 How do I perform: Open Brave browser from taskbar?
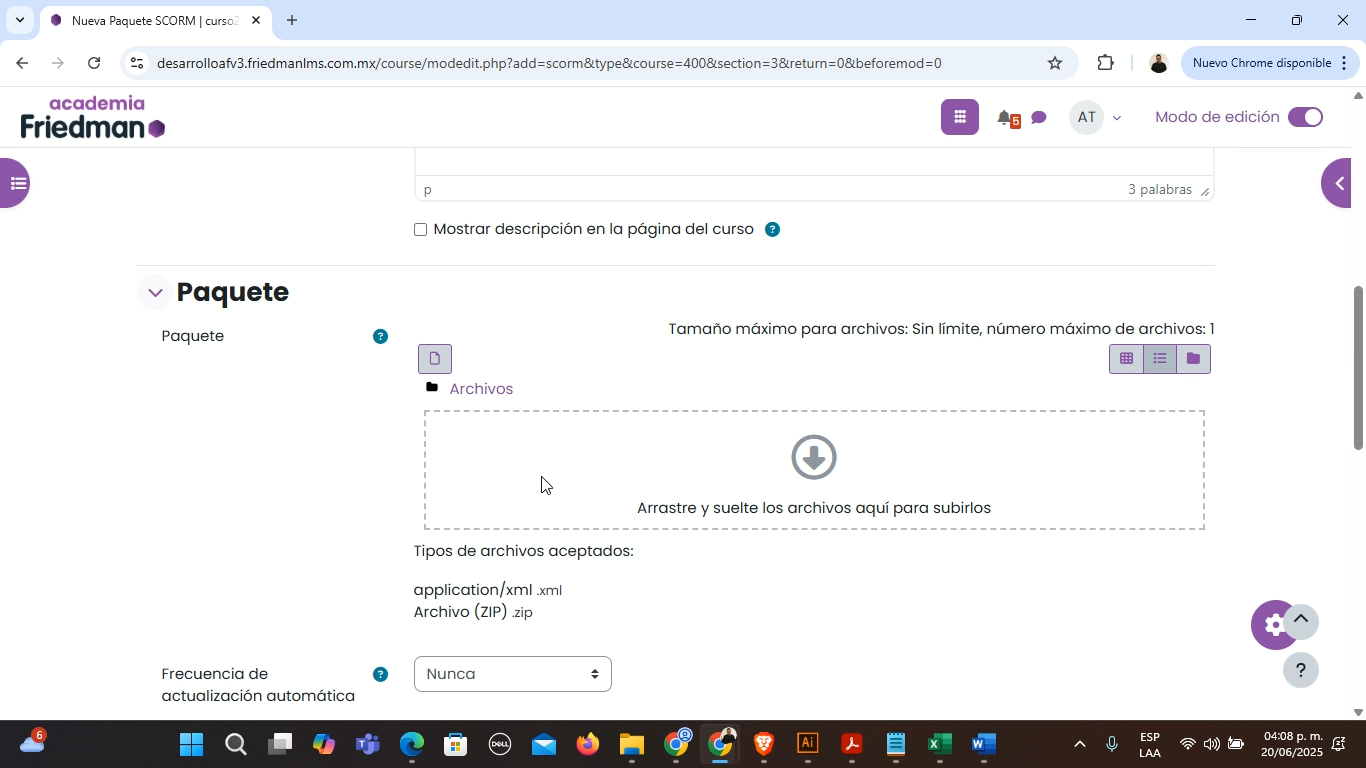click(764, 744)
